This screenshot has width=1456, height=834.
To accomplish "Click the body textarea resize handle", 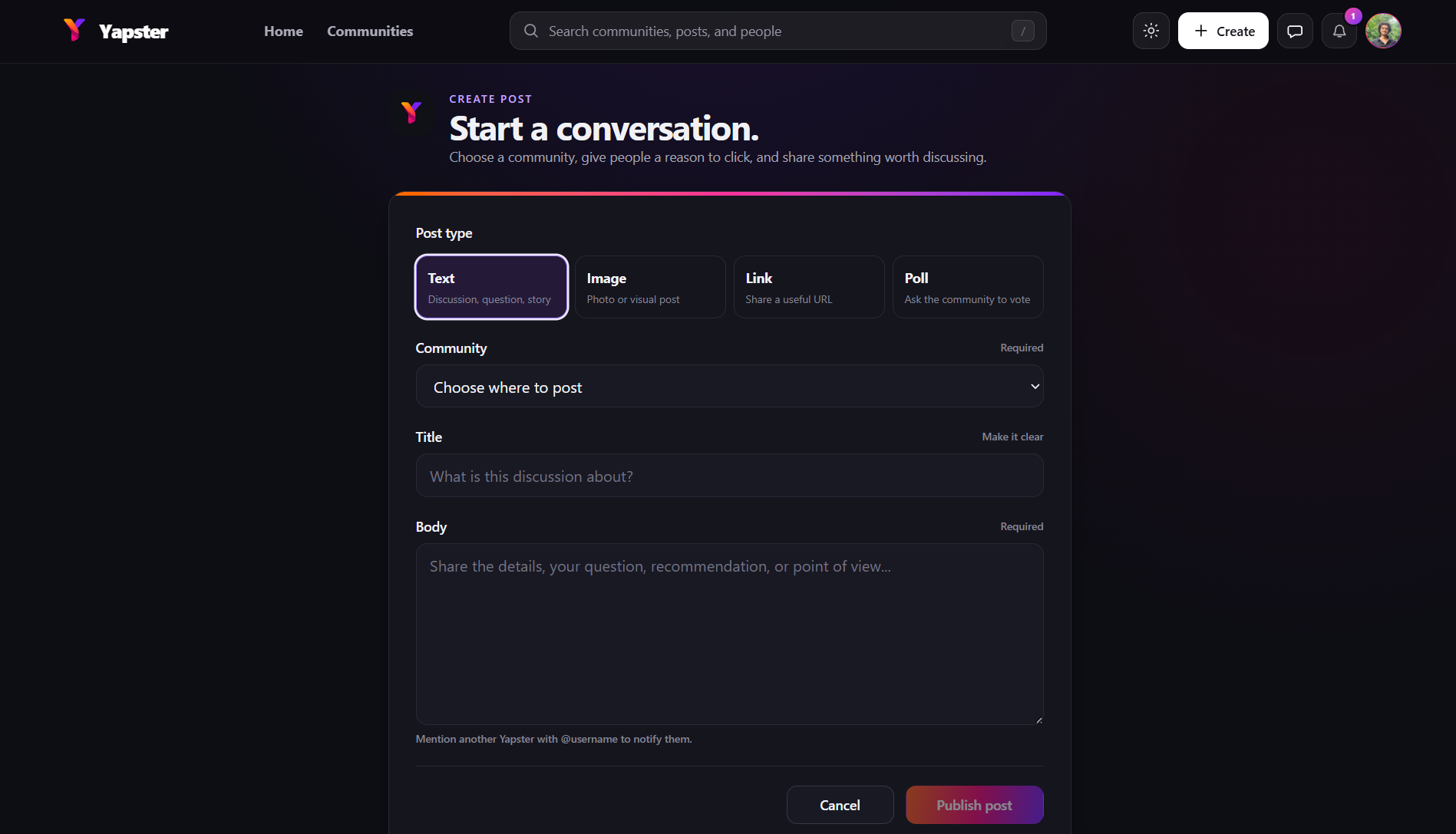I will click(x=1038, y=720).
